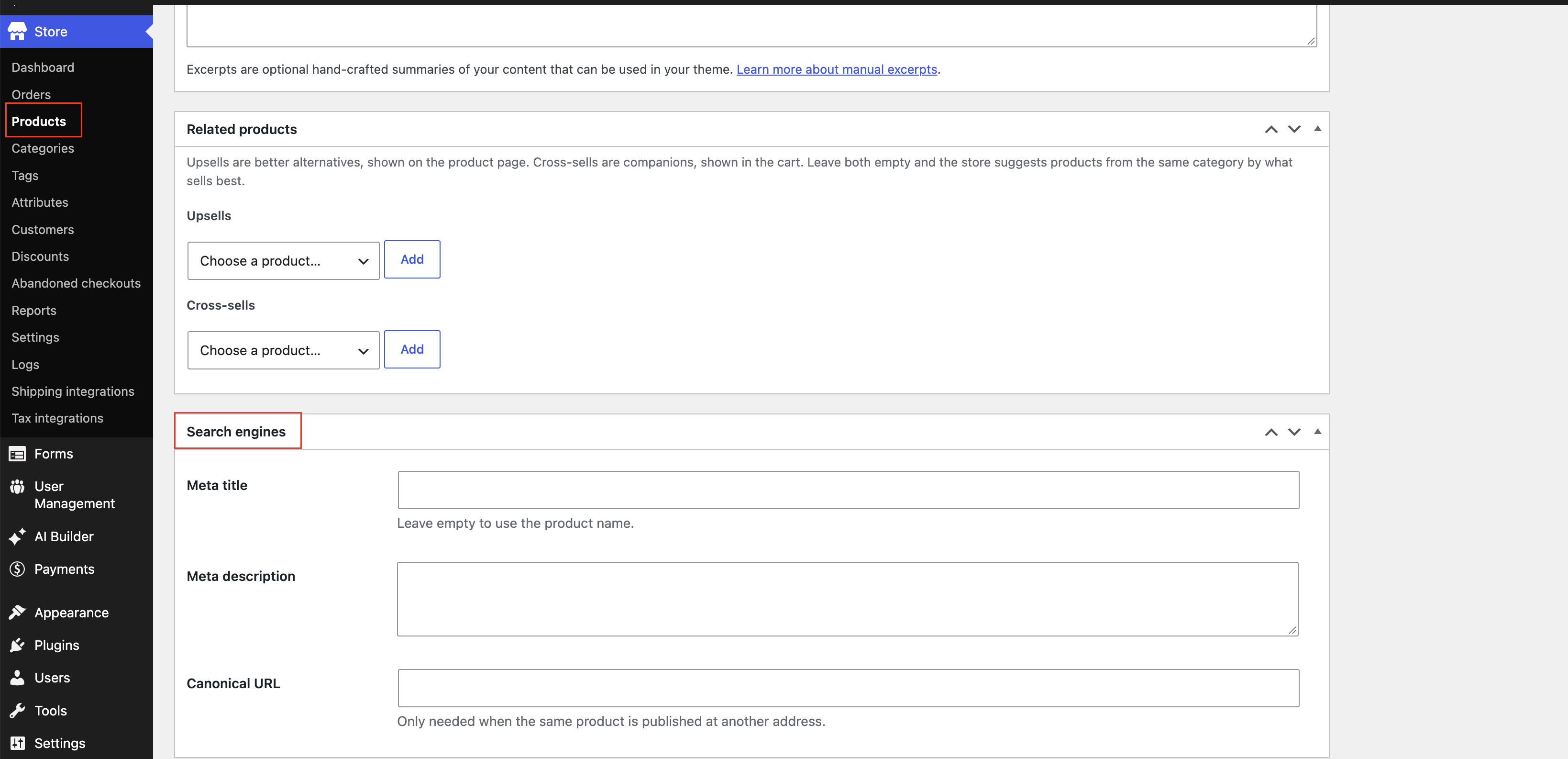Click the Appearance brush icon
The image size is (1568, 759).
tap(17, 612)
